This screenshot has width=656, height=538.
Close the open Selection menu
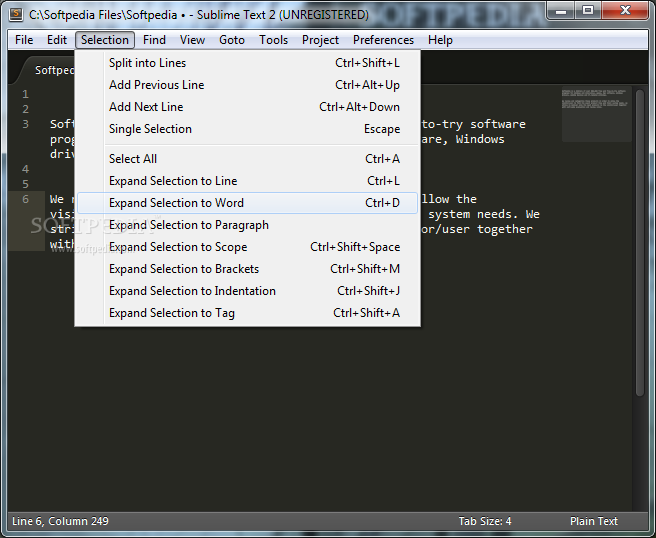105,40
